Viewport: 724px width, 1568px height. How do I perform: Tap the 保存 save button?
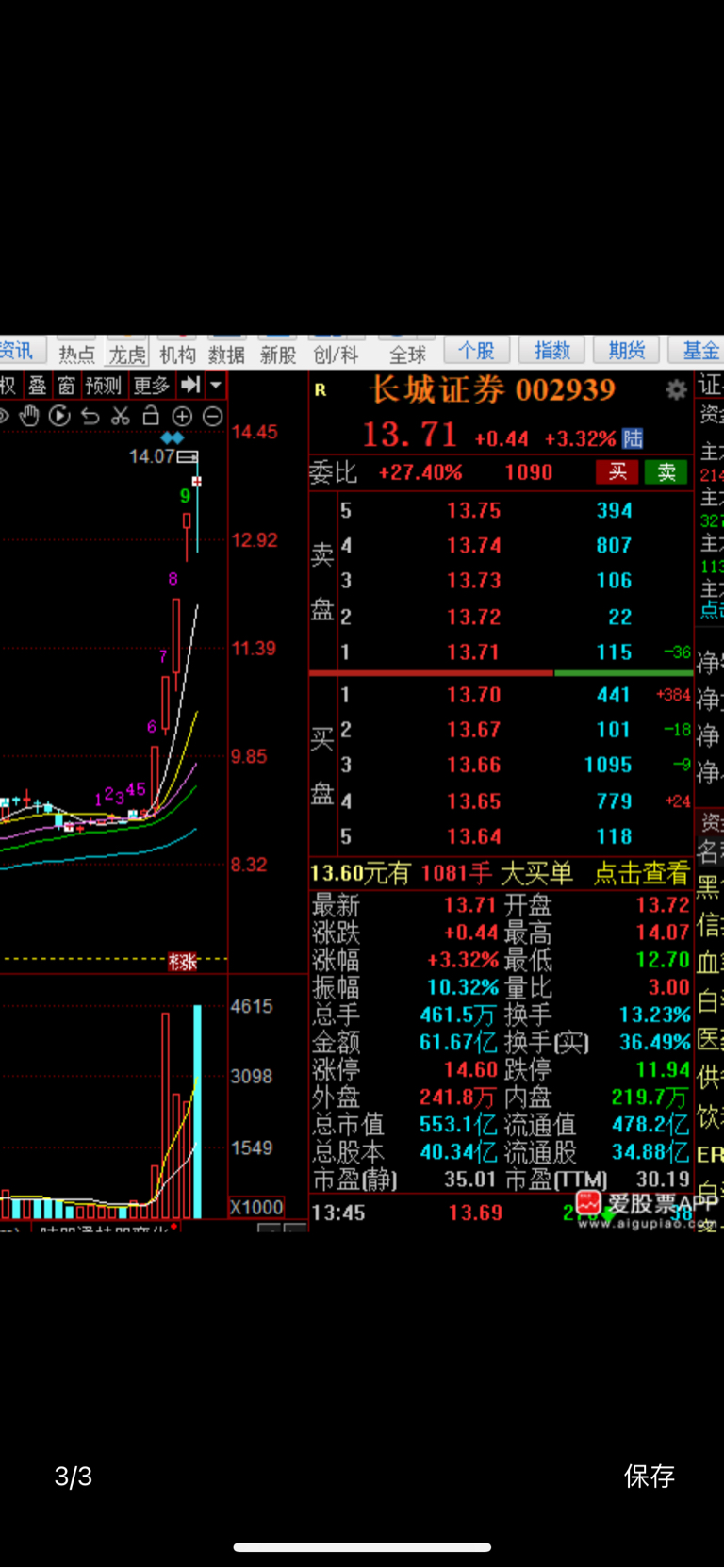pos(650,1476)
